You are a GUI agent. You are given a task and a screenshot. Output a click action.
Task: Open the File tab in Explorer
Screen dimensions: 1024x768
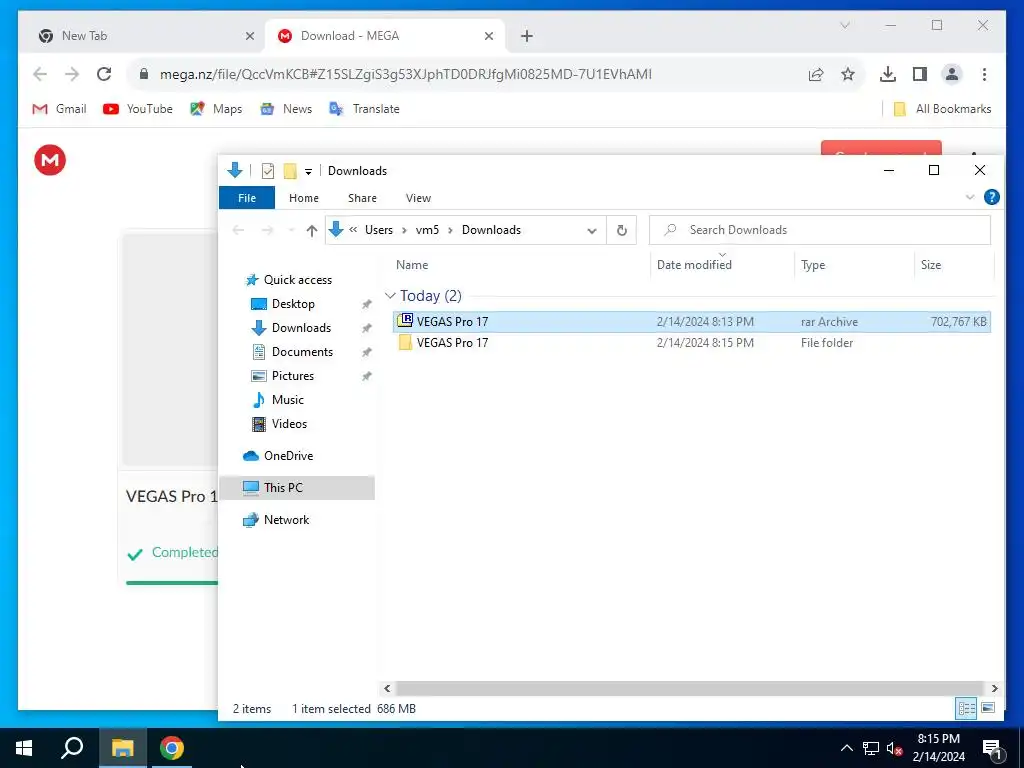(247, 198)
